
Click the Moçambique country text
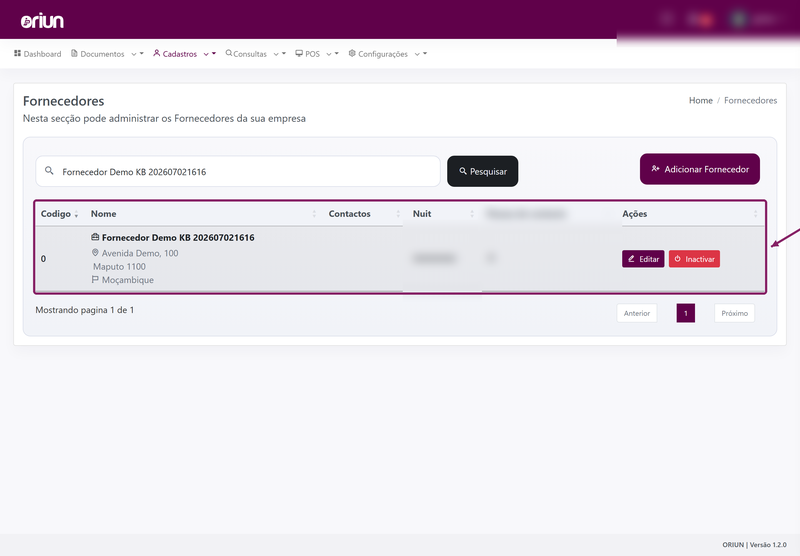(x=128, y=280)
